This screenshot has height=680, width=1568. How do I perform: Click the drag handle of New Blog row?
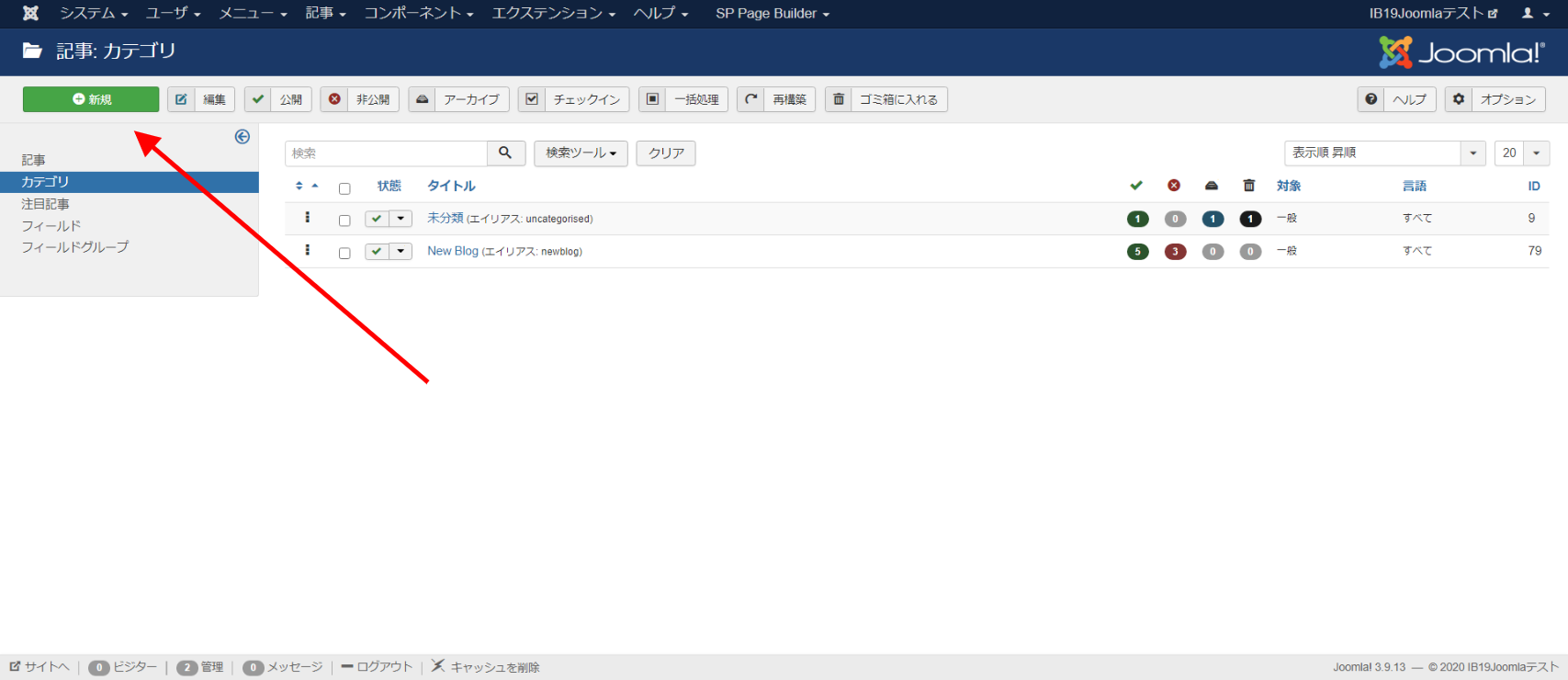[x=308, y=250]
